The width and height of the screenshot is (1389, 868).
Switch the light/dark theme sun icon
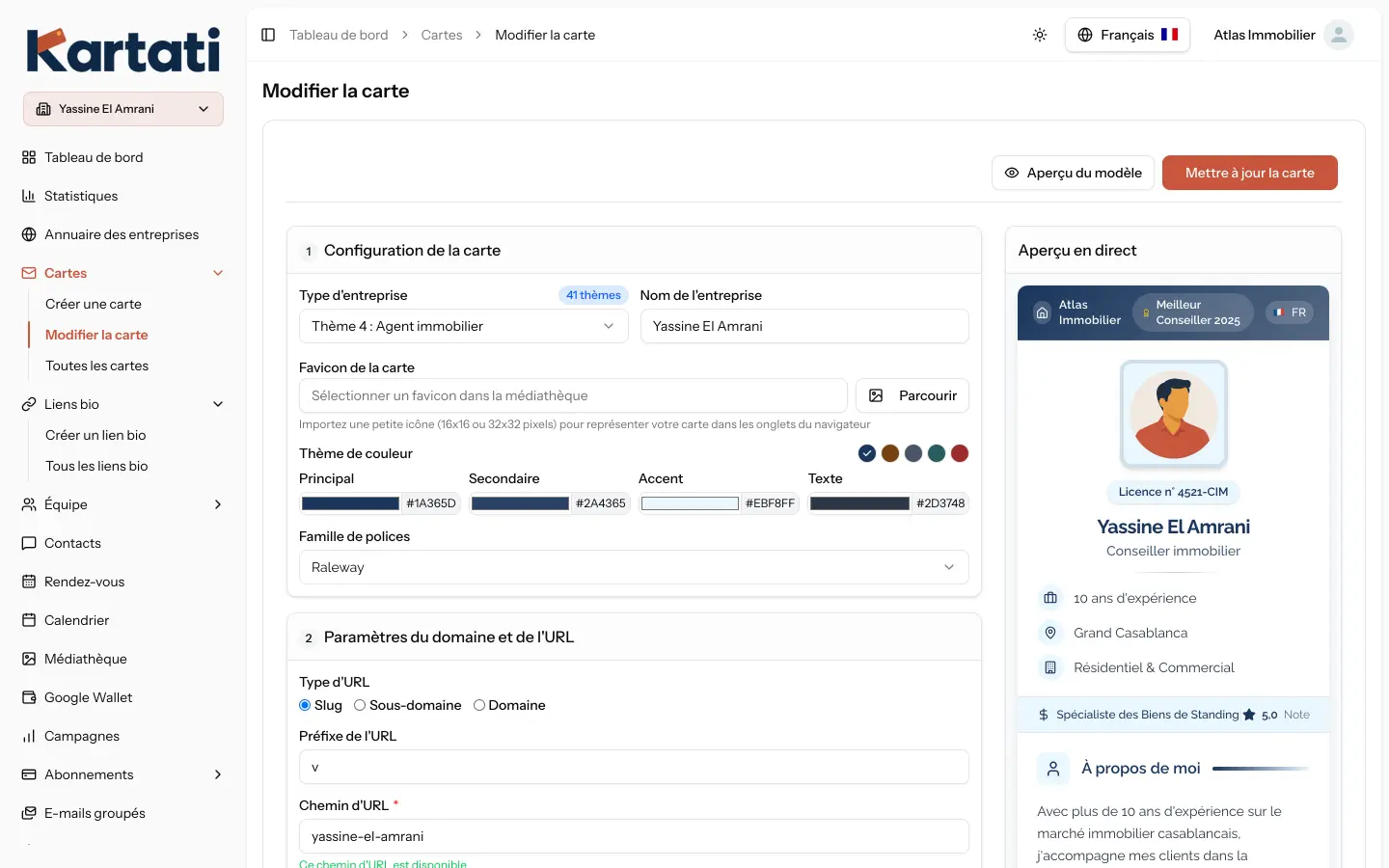(1040, 35)
